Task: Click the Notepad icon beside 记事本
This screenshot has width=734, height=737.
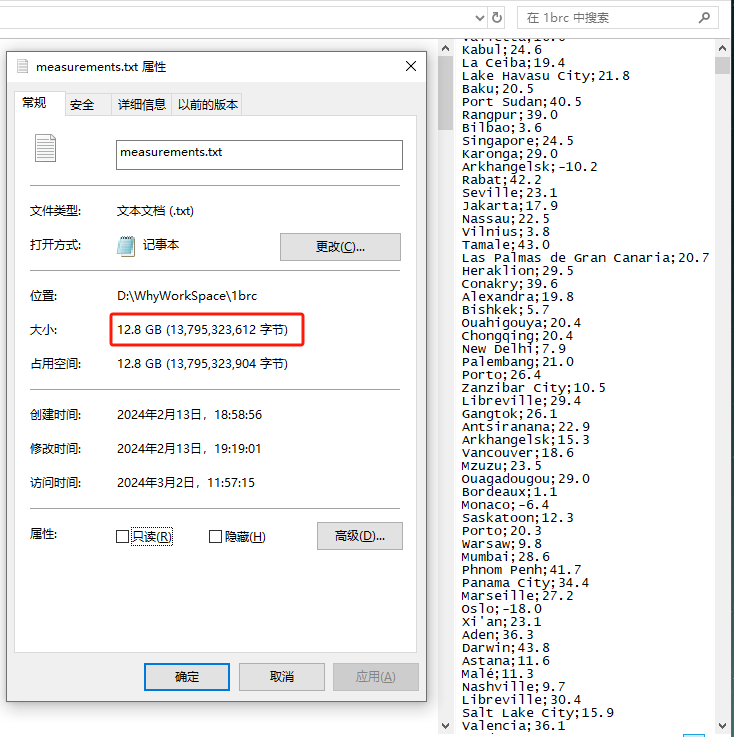Action: 126,246
